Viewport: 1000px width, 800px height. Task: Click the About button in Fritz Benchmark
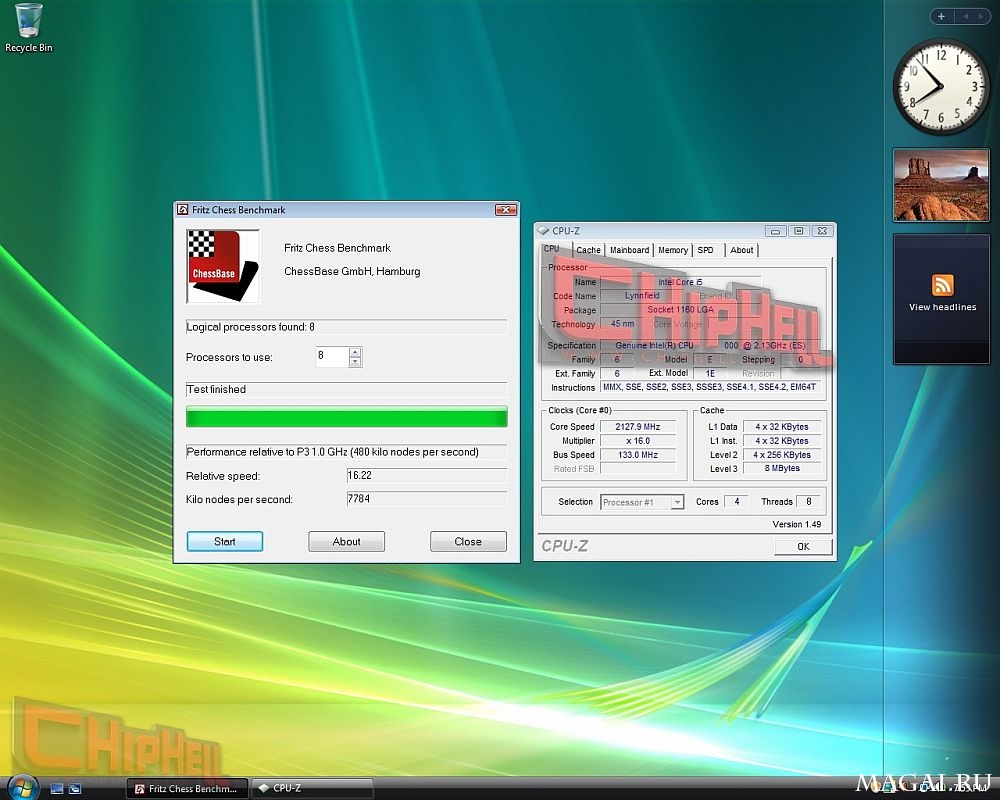point(346,542)
